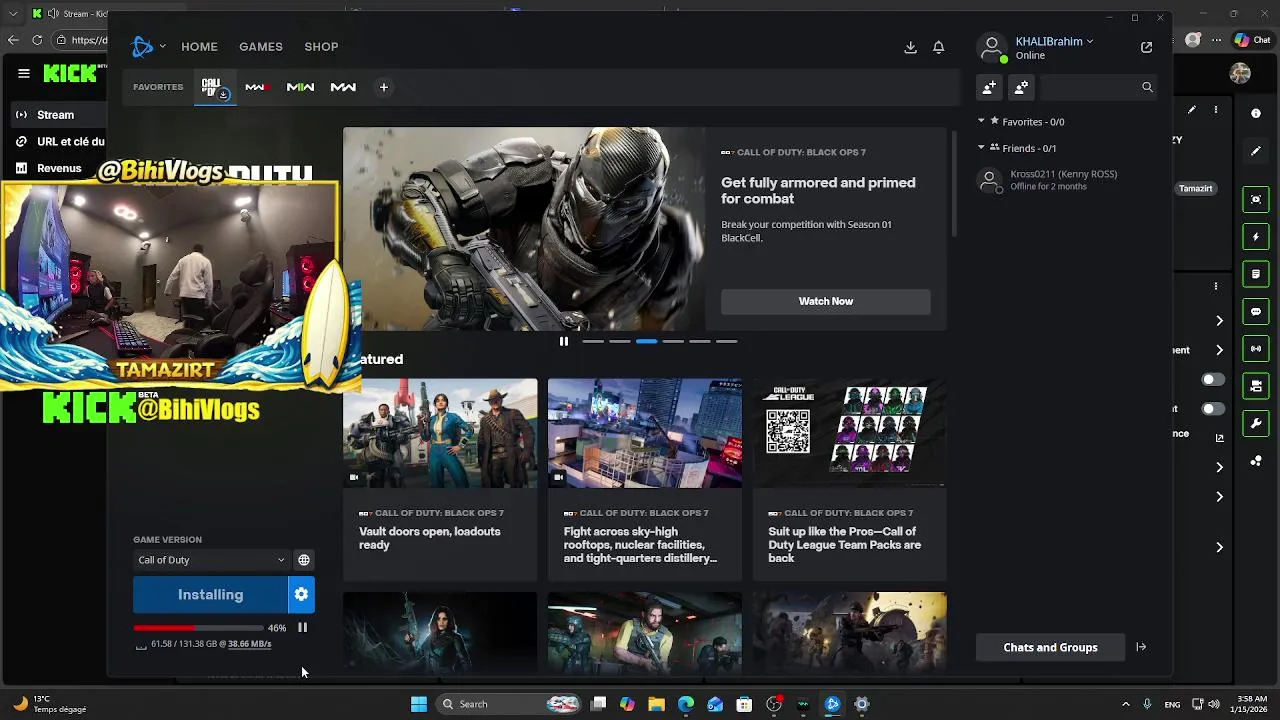Pause the Call of Duty download

click(302, 628)
